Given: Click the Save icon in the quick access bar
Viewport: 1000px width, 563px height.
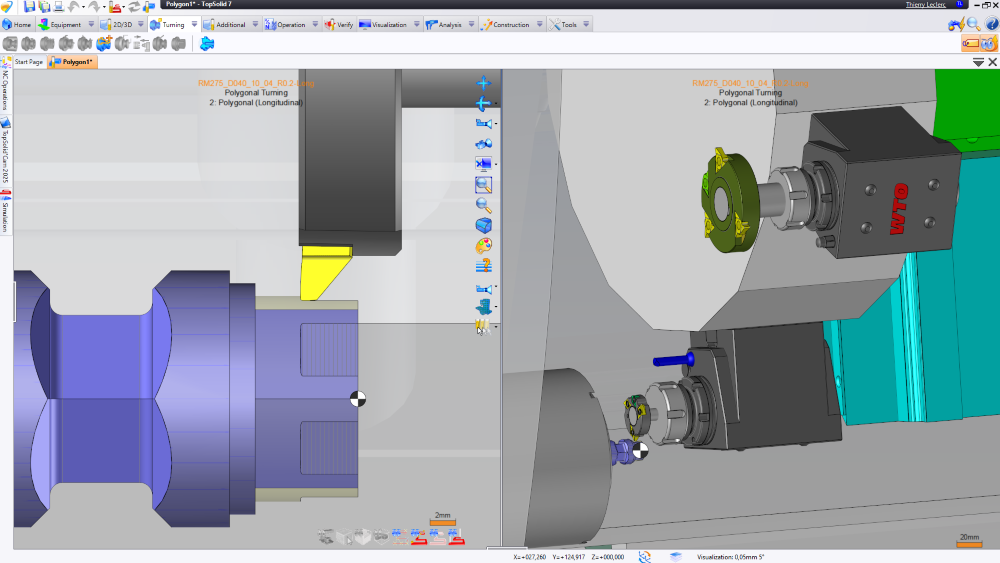Looking at the screenshot, I should [x=29, y=6].
